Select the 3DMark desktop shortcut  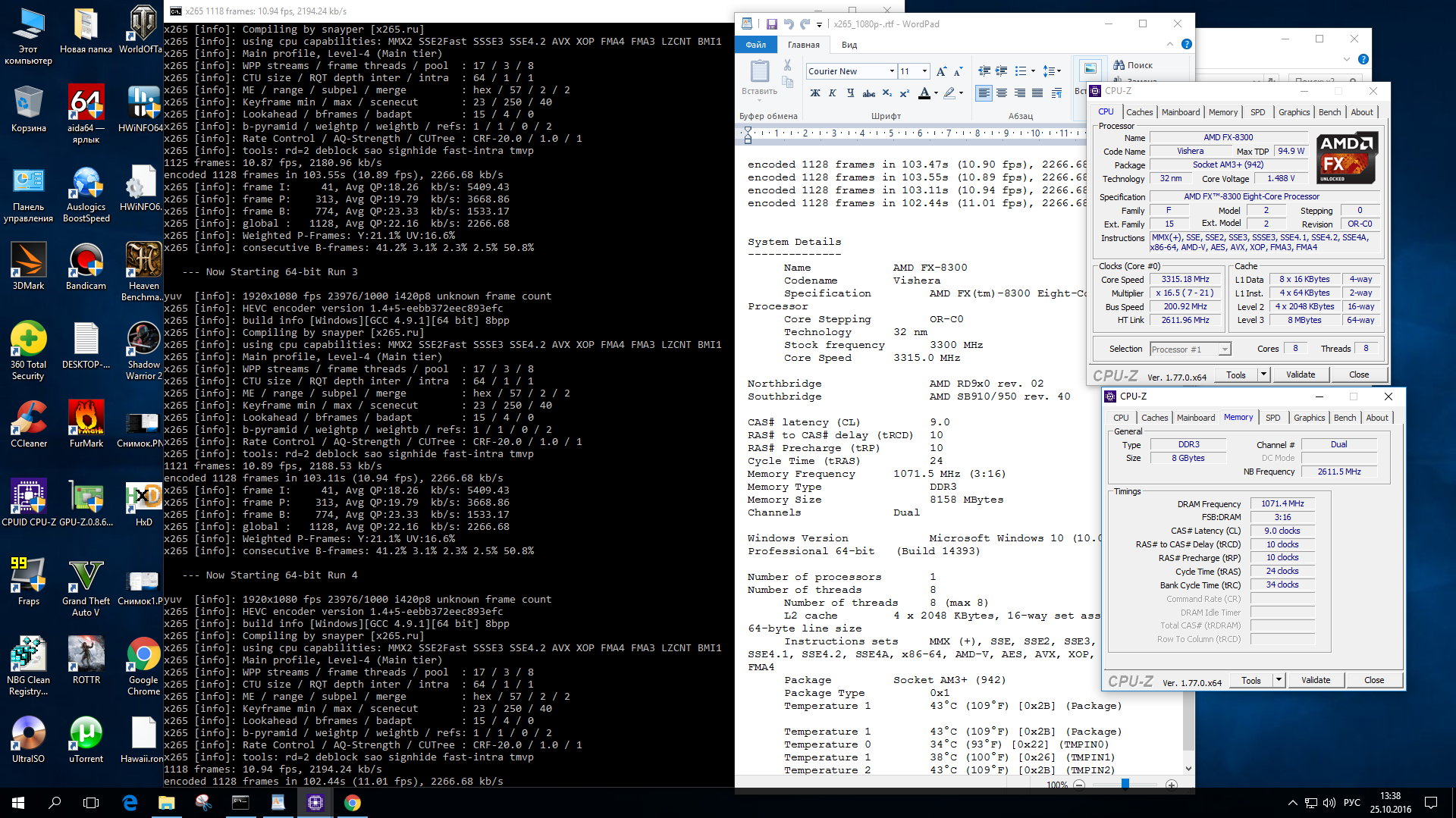(29, 267)
